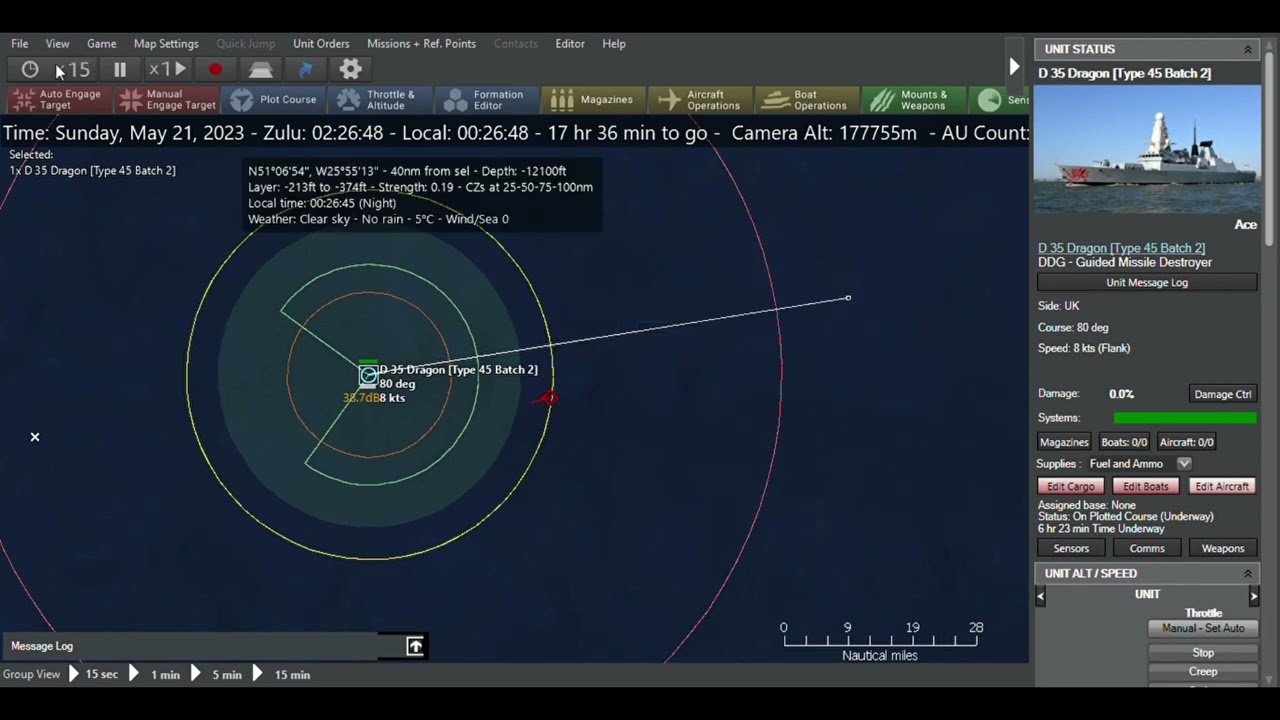Click the plotted course waypoint end marker

point(848,298)
